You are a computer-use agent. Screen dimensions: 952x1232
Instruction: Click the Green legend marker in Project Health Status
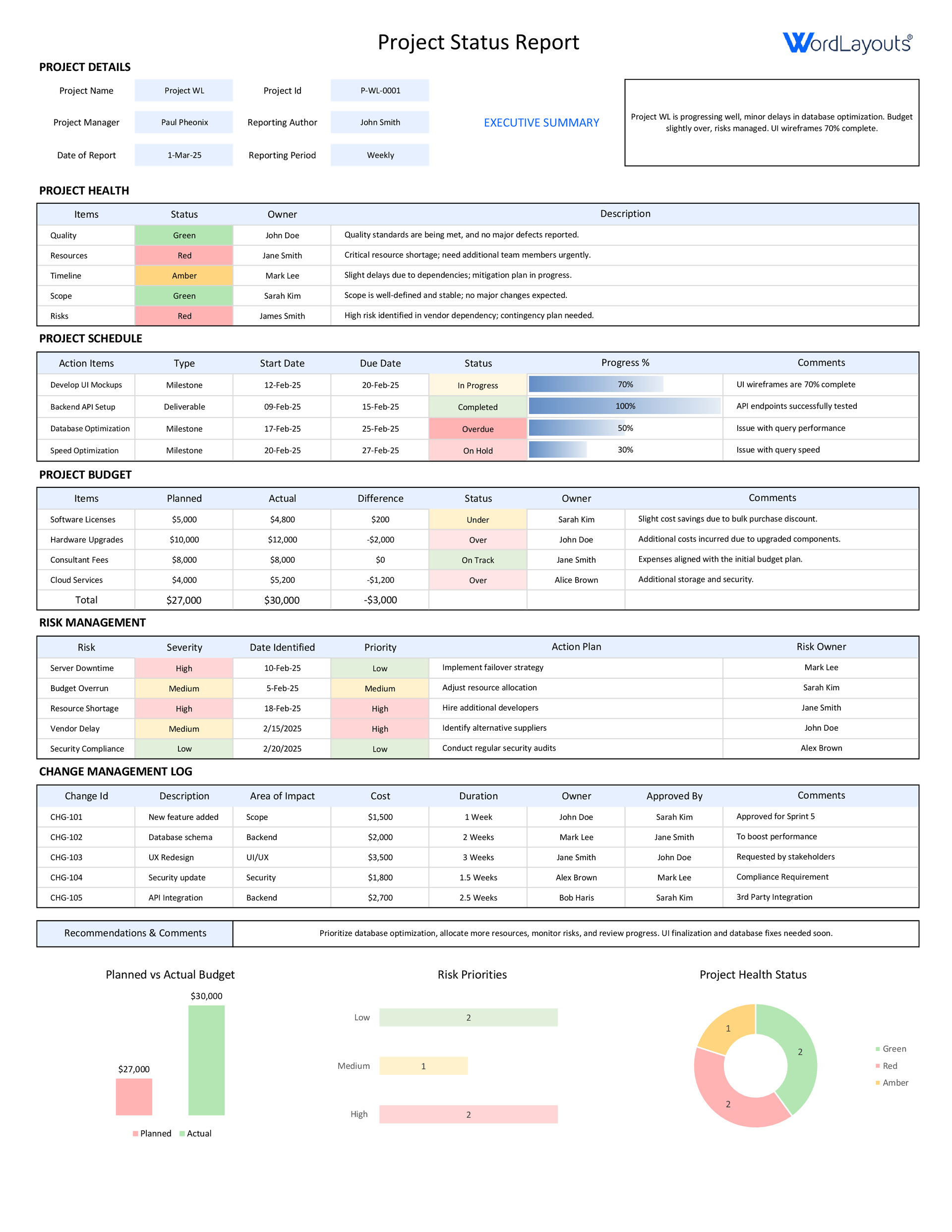(x=878, y=1049)
